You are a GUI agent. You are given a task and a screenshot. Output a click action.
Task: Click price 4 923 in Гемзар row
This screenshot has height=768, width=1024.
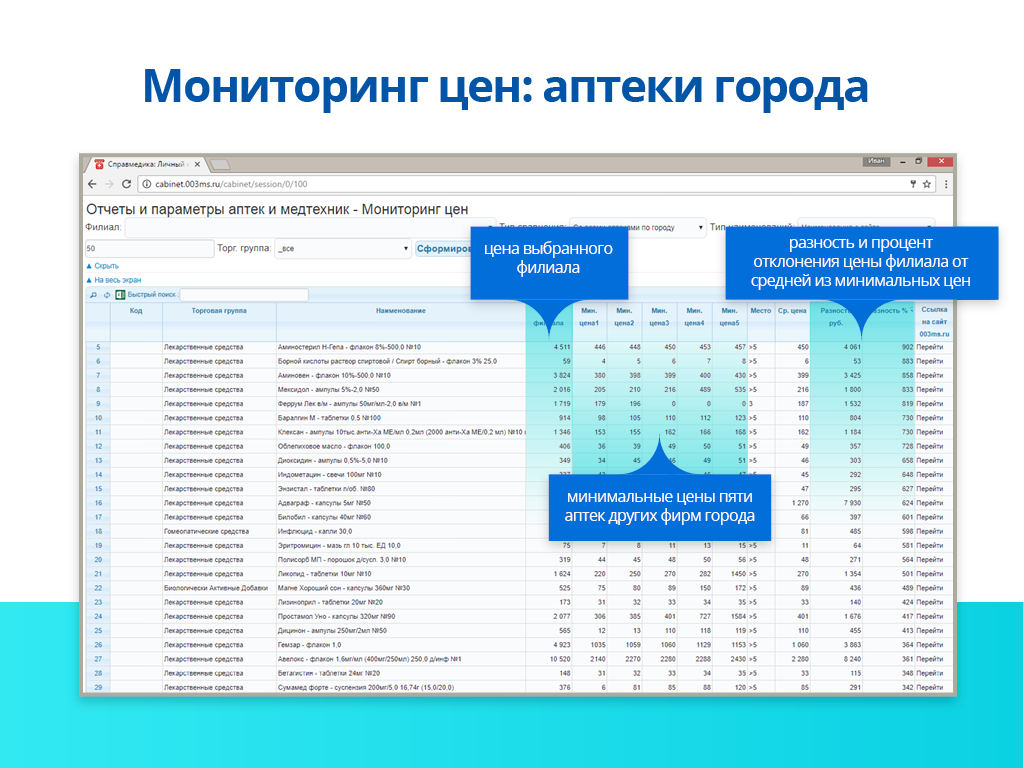click(x=561, y=645)
